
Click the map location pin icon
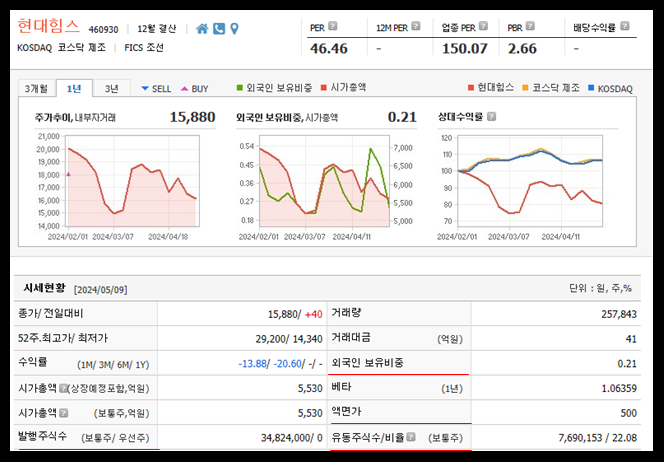[x=234, y=28]
